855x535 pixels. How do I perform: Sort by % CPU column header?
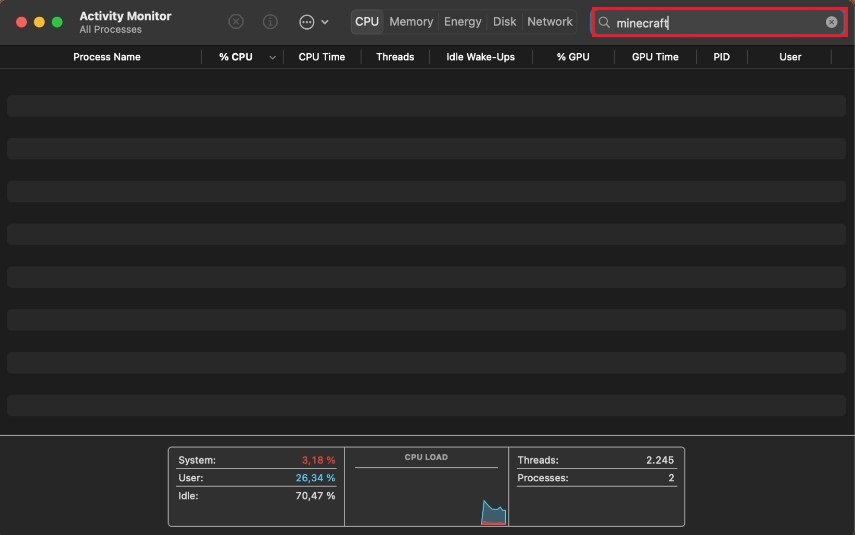(x=236, y=57)
